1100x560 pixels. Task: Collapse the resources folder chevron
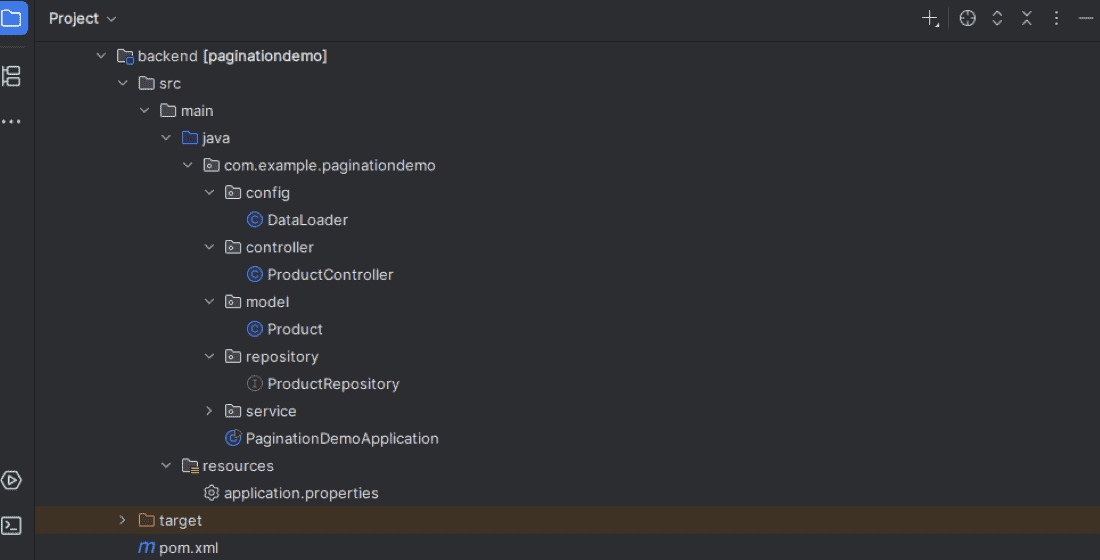[166, 466]
